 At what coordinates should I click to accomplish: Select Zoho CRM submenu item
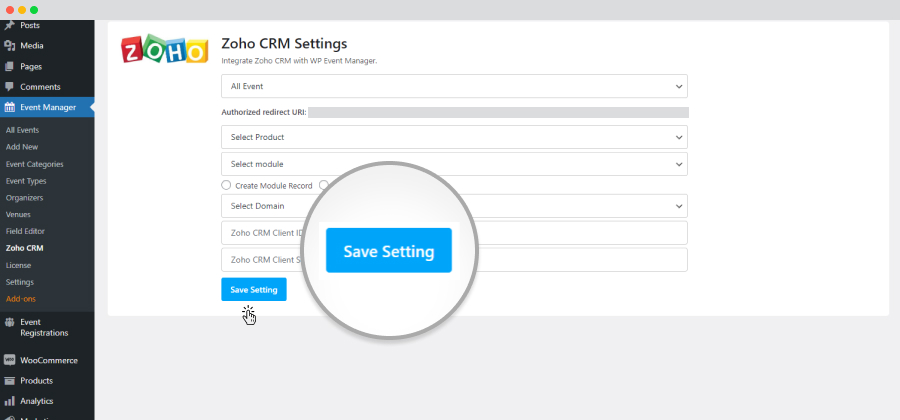25,248
